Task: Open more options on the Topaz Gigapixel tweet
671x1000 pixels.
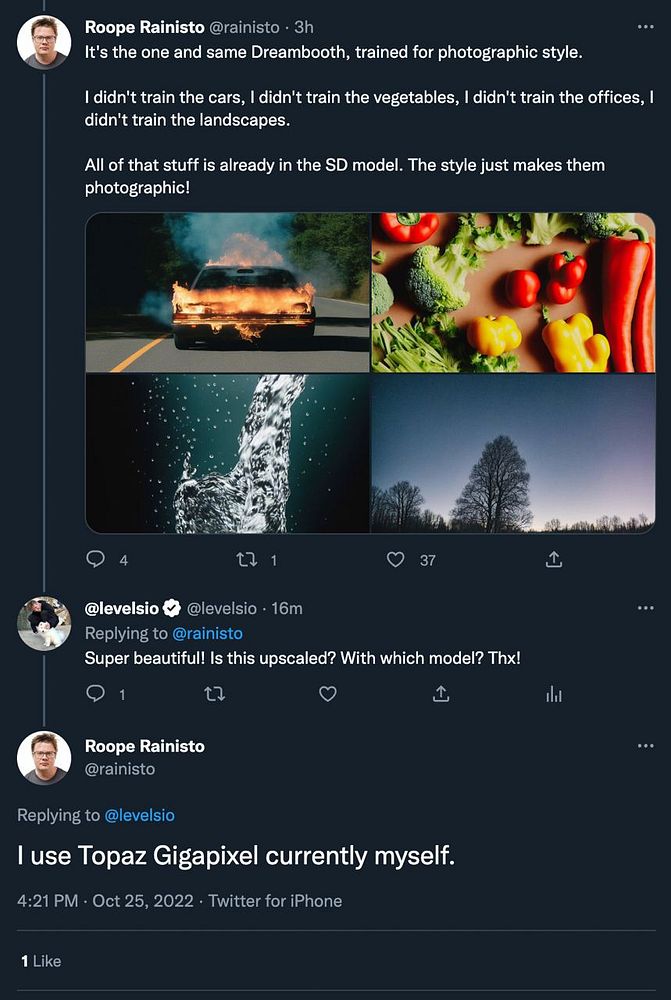Action: tap(645, 746)
